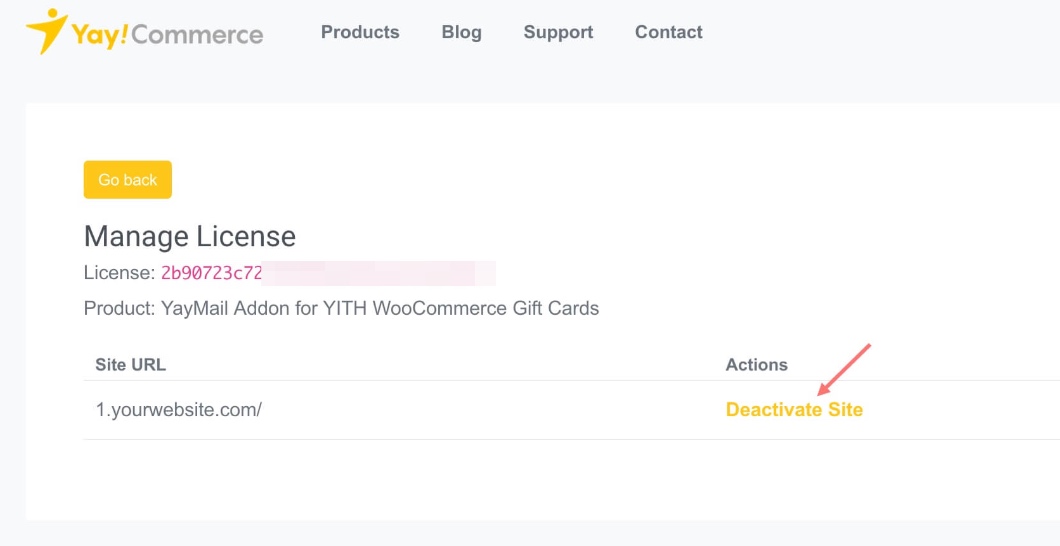Click the Actions column header

pos(756,364)
